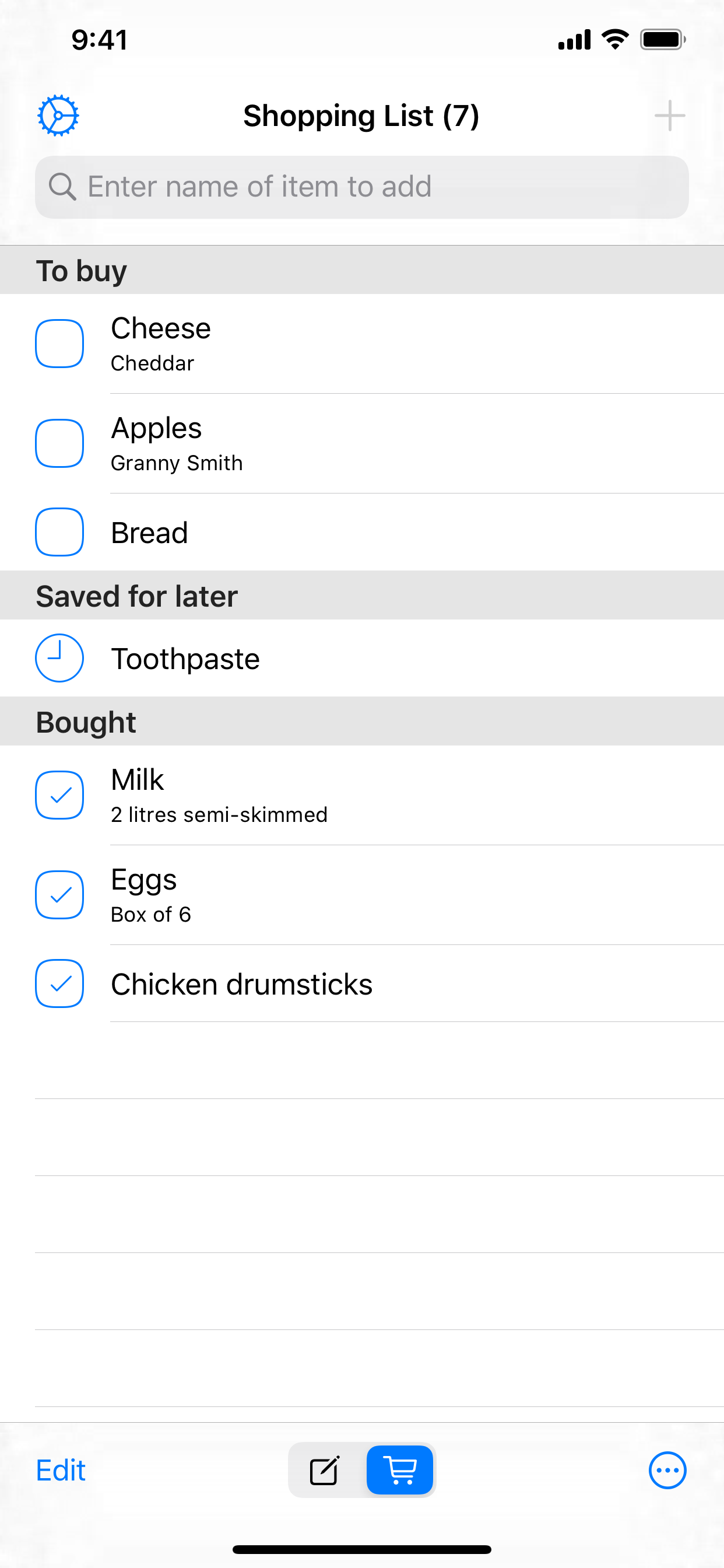
Task: Tap the Edit button
Action: pos(61,1471)
